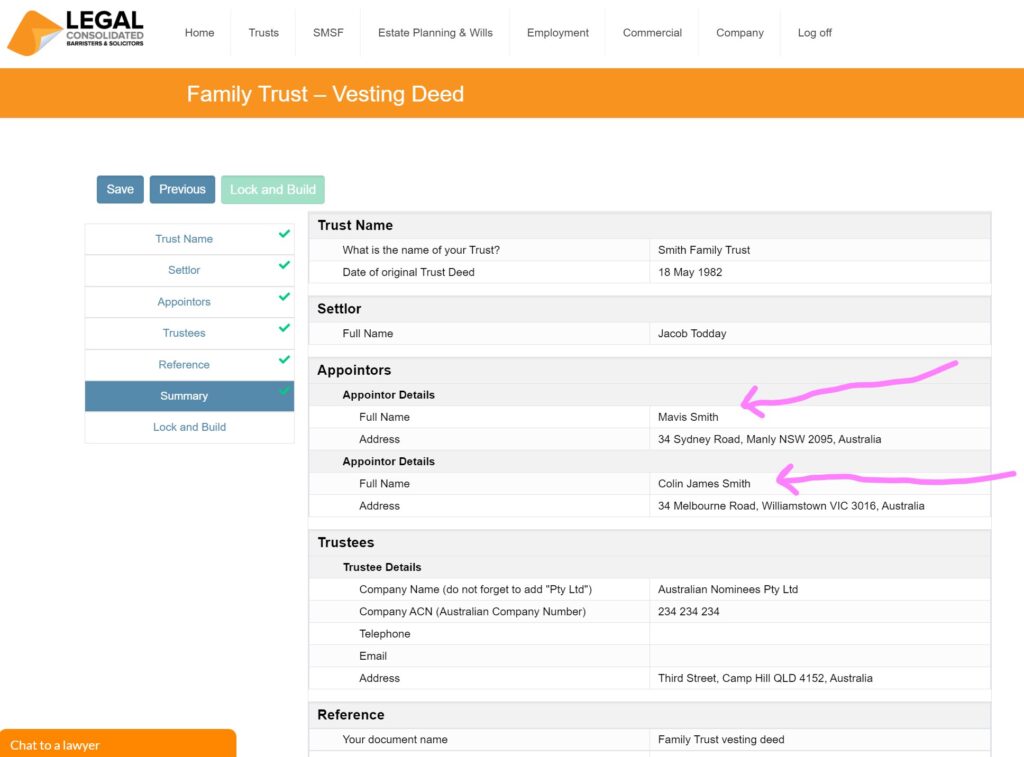1024x757 pixels.
Task: Click the green checkmark beside Reference
Action: [285, 359]
